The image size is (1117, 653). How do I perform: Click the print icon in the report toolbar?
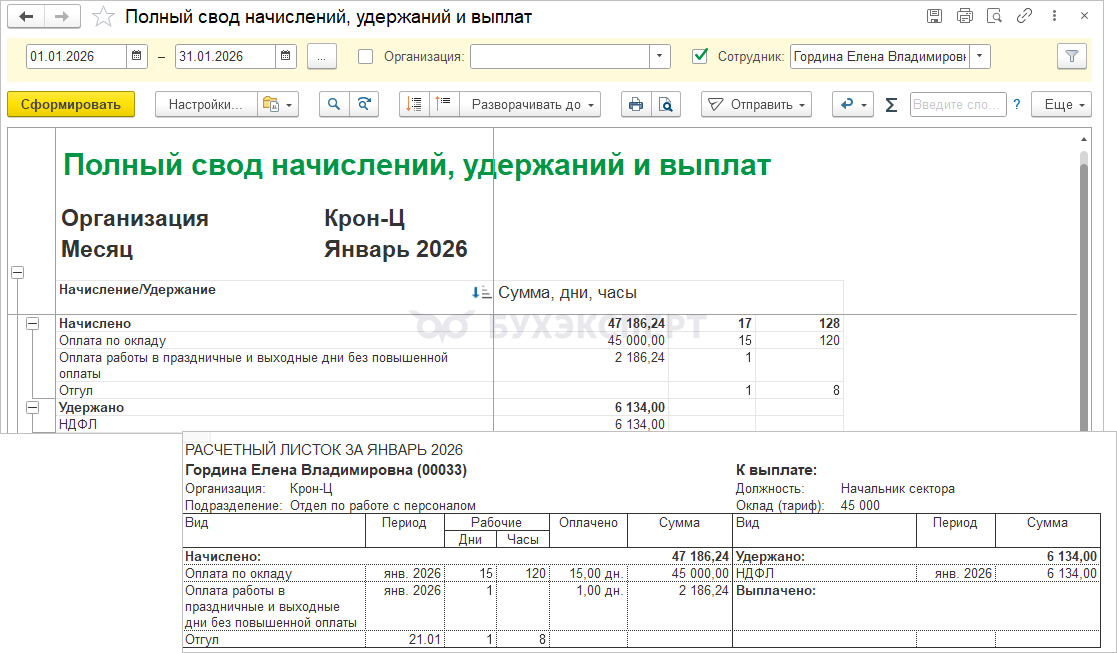(x=635, y=104)
